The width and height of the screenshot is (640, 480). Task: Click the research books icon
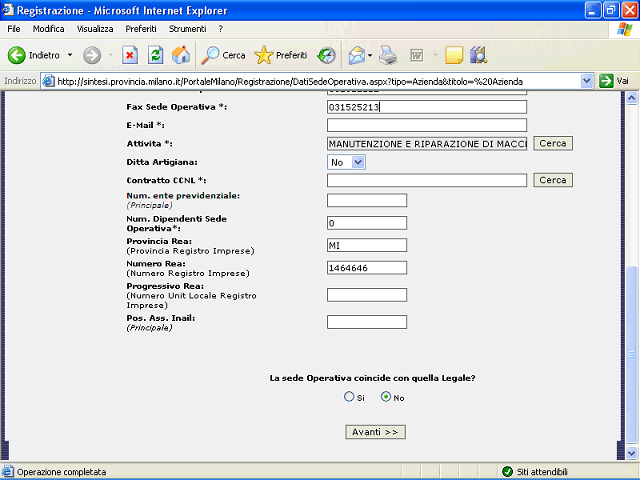pos(478,55)
